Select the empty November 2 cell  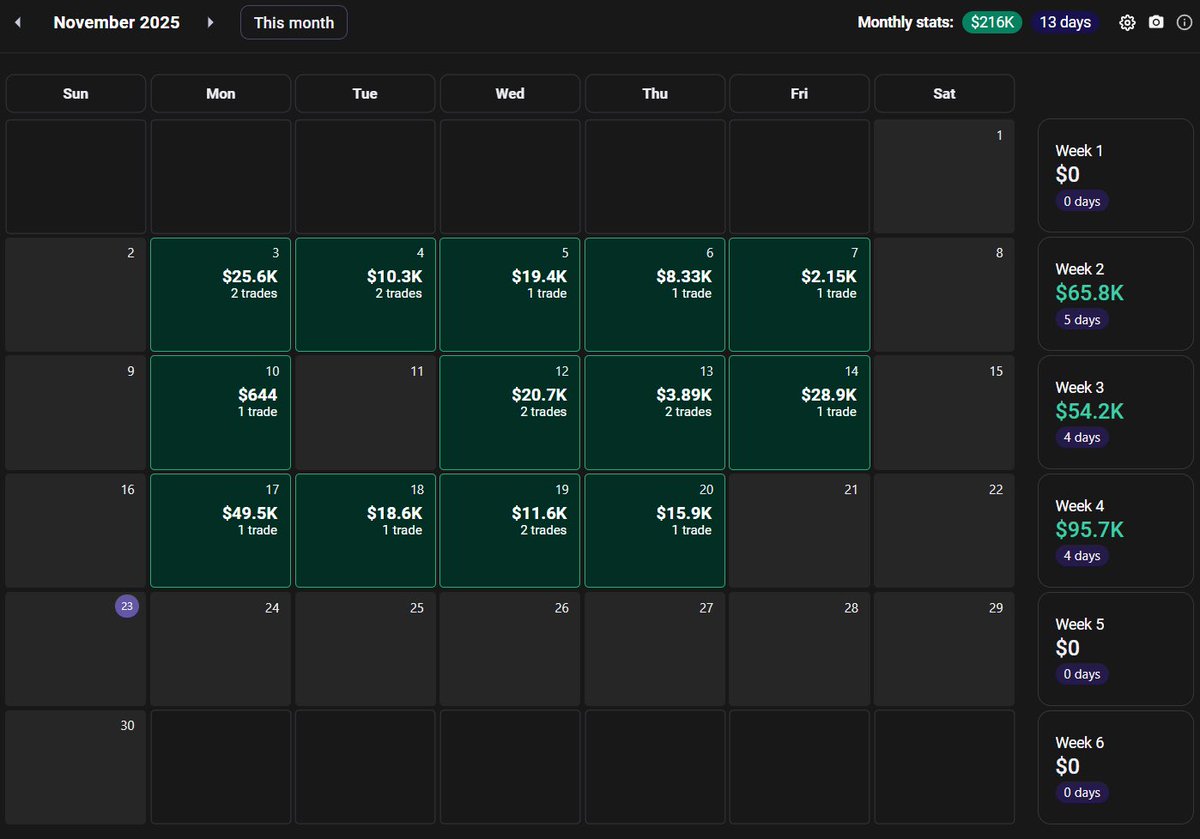click(76, 294)
